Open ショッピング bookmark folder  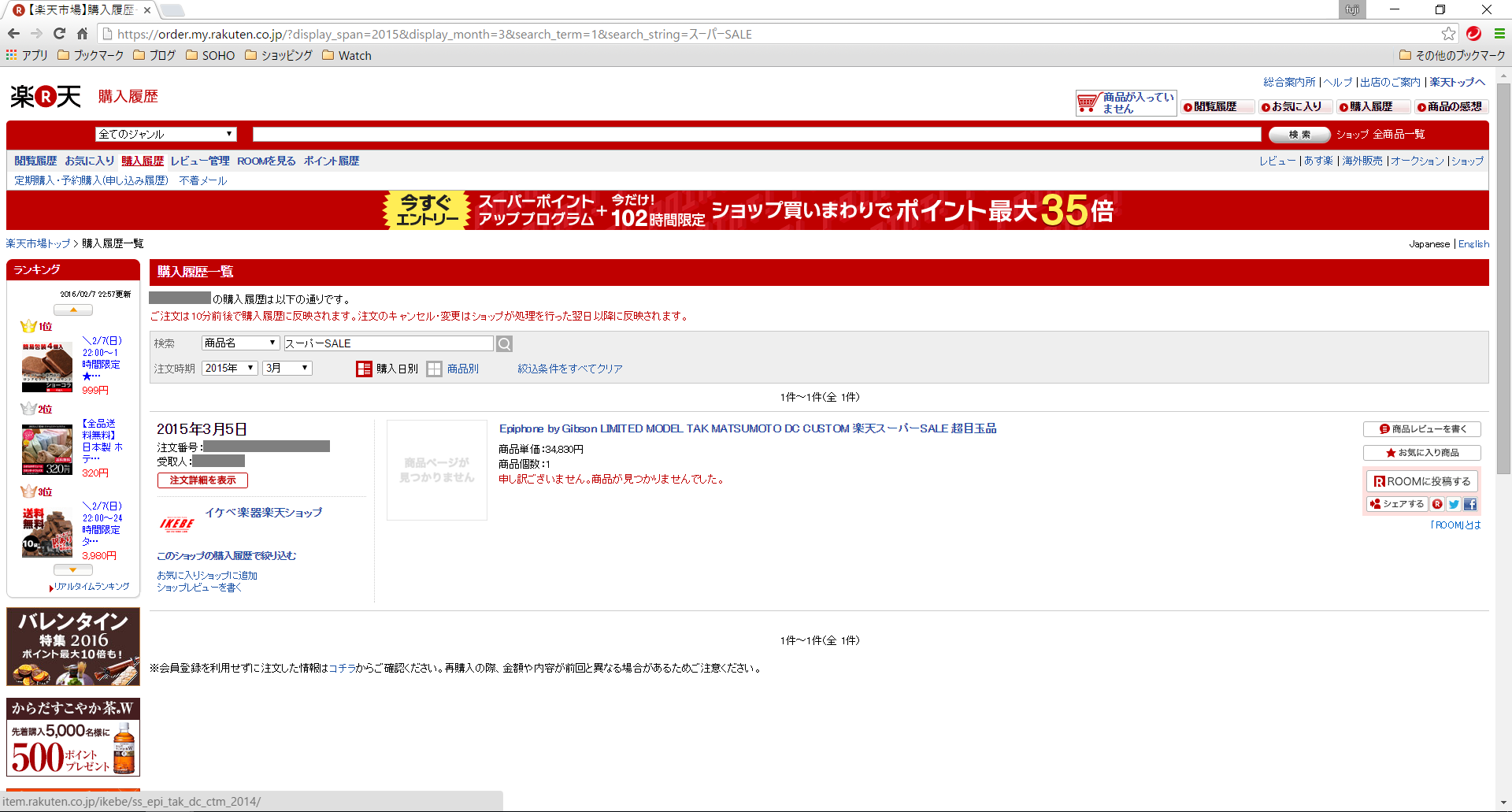point(279,55)
